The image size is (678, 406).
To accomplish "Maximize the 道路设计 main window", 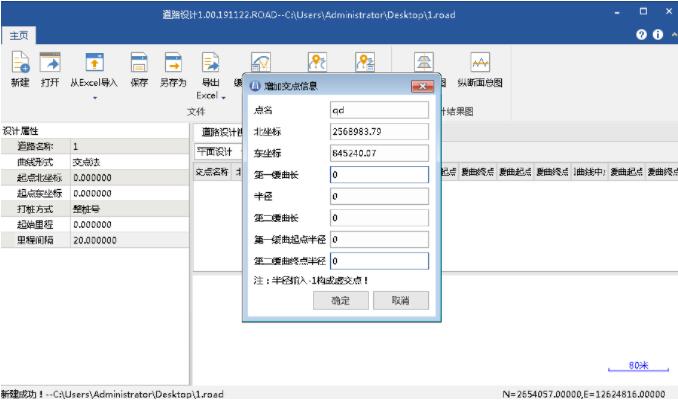I will coord(643,12).
